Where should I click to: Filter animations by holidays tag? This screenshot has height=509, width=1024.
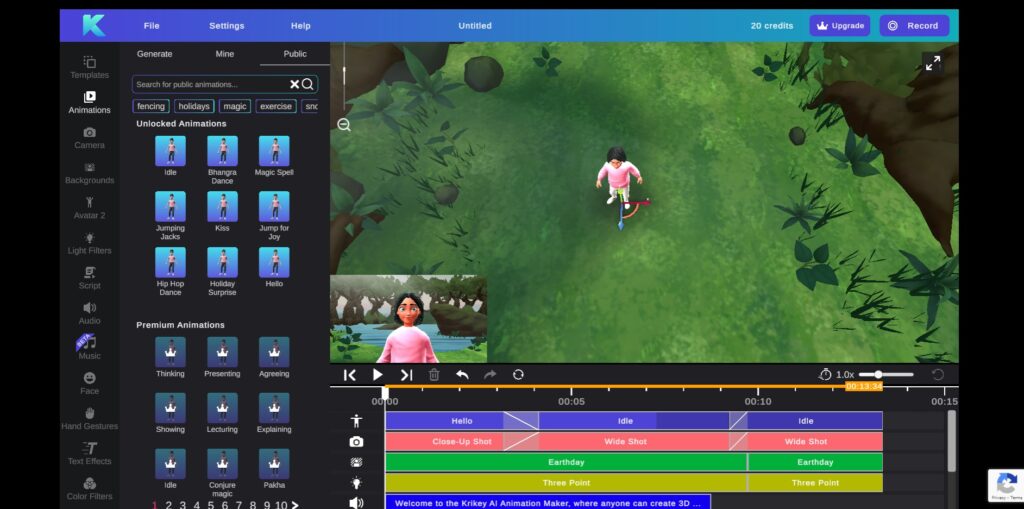tap(194, 106)
